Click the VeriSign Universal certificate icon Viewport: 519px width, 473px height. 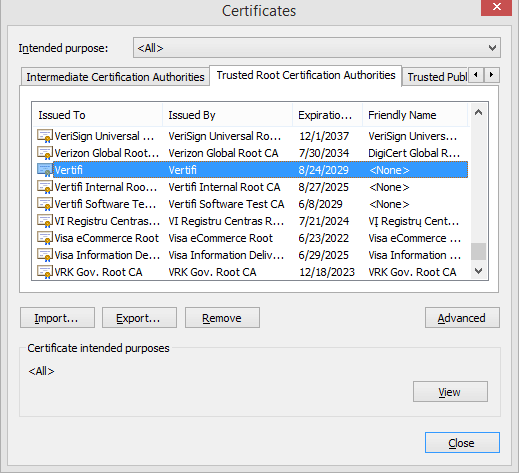(x=45, y=136)
